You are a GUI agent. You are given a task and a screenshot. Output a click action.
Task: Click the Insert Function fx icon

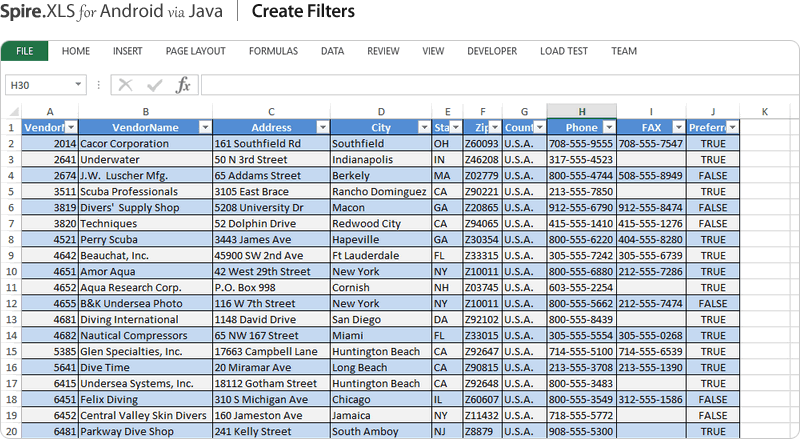coord(183,86)
